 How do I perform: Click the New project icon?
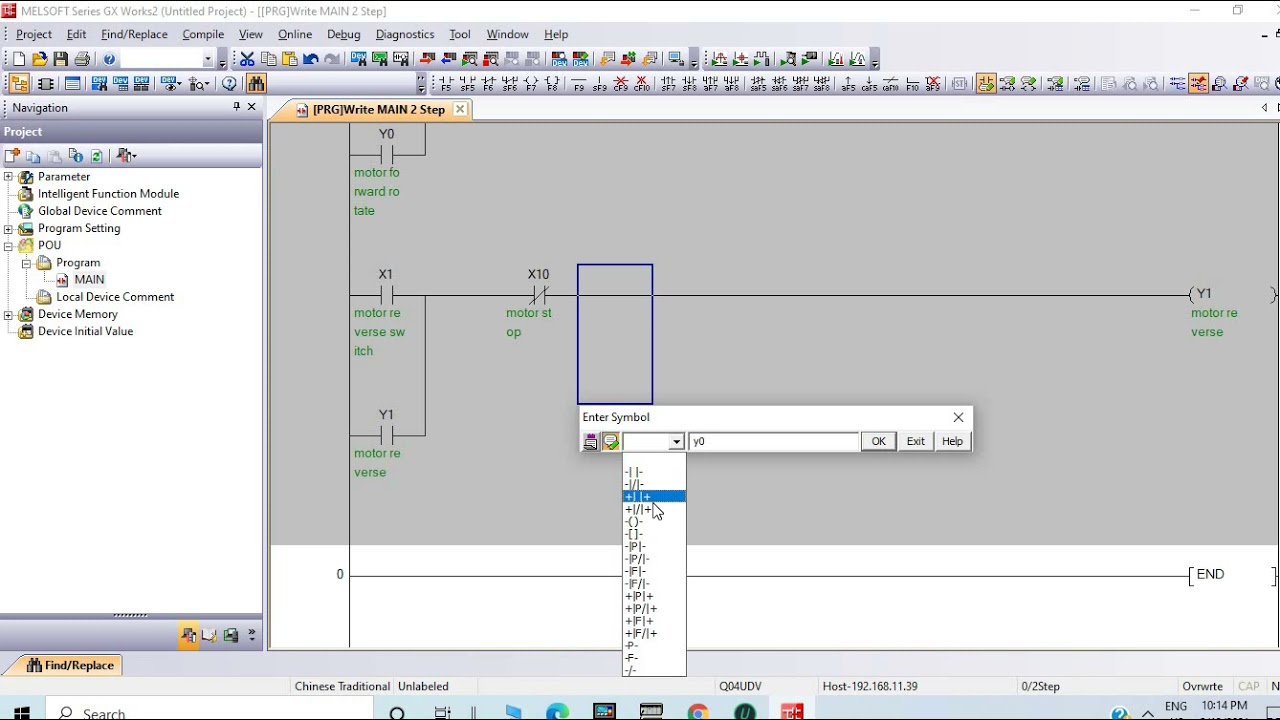(x=19, y=59)
